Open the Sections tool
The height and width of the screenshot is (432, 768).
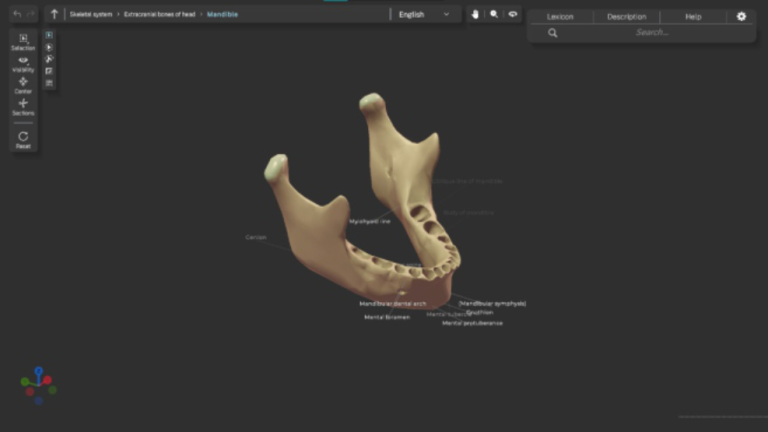pos(23,106)
